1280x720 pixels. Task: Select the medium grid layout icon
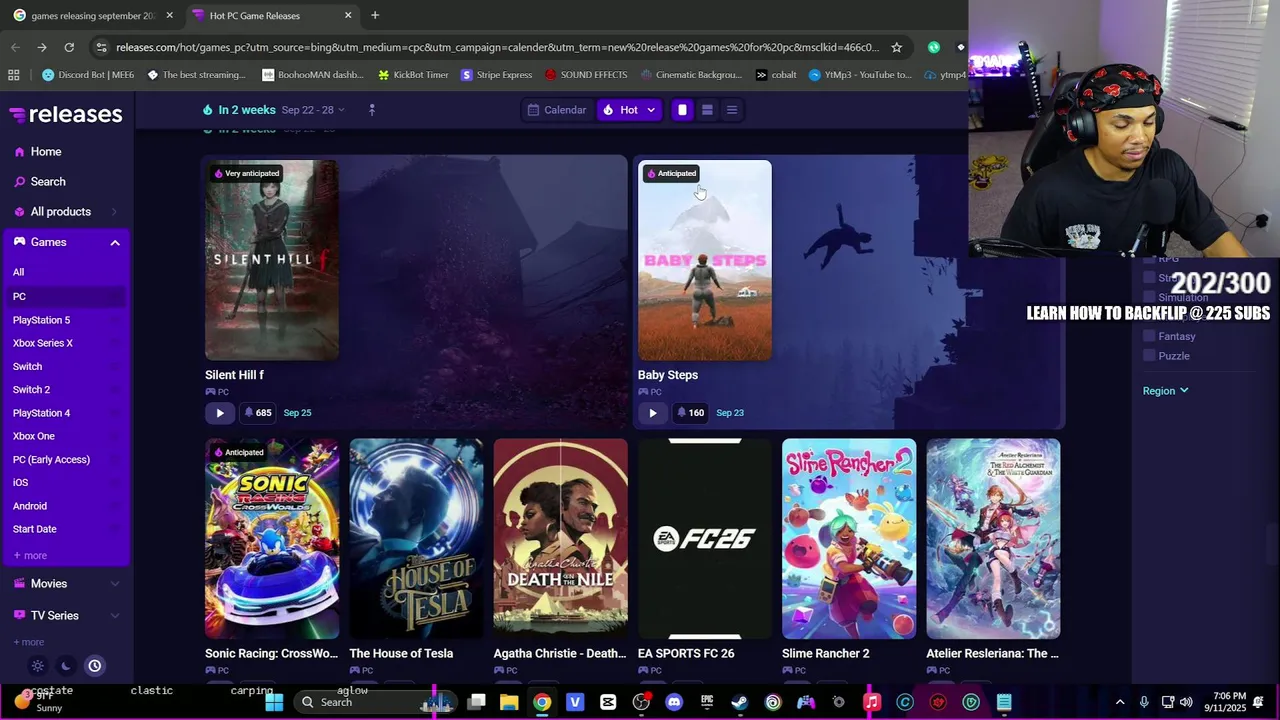click(x=707, y=110)
